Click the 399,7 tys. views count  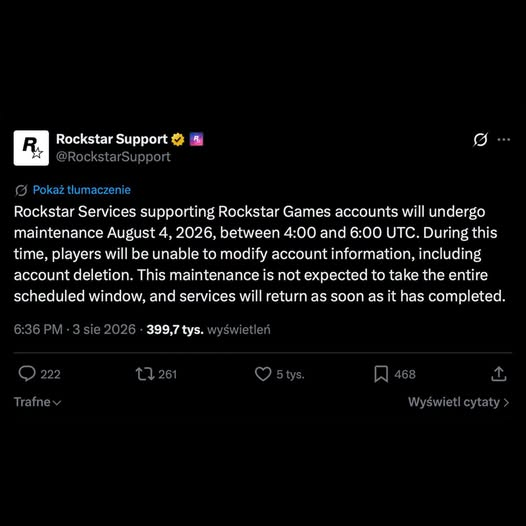click(x=175, y=330)
